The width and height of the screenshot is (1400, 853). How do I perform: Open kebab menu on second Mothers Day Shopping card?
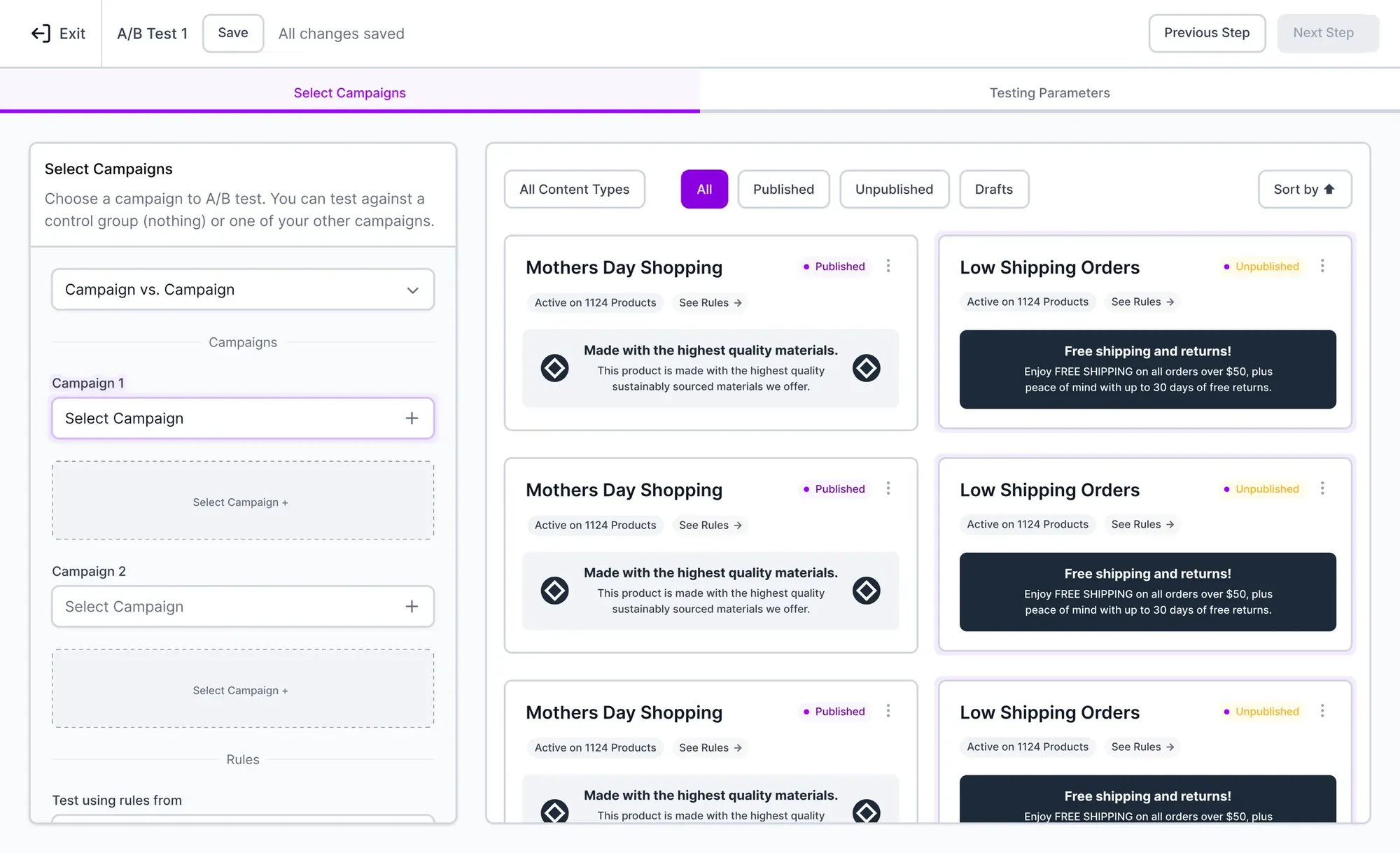pos(888,488)
